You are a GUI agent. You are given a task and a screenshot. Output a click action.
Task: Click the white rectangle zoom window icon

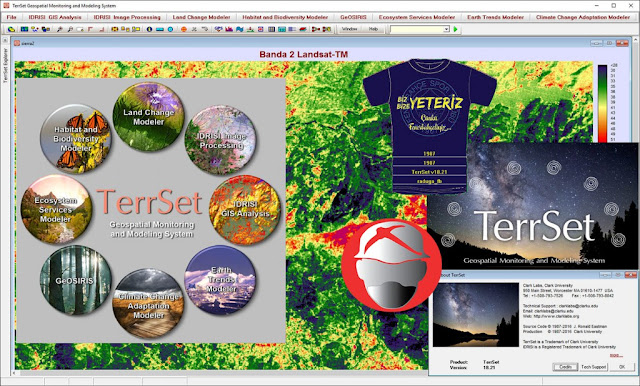tap(80, 29)
